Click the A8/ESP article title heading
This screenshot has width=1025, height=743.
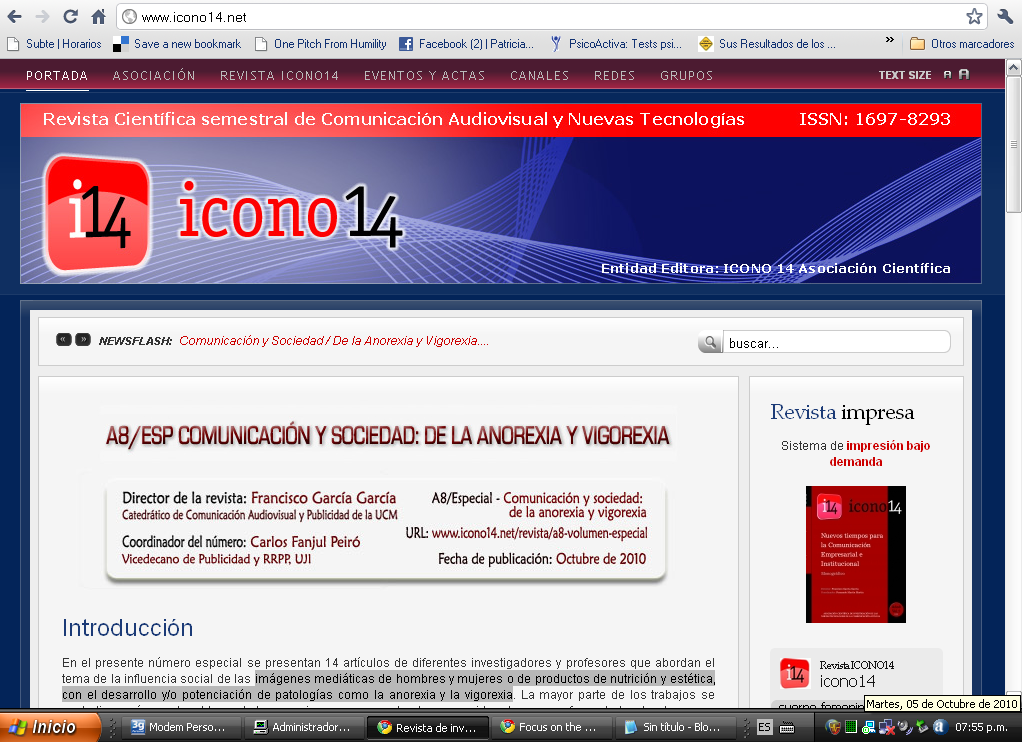388,435
